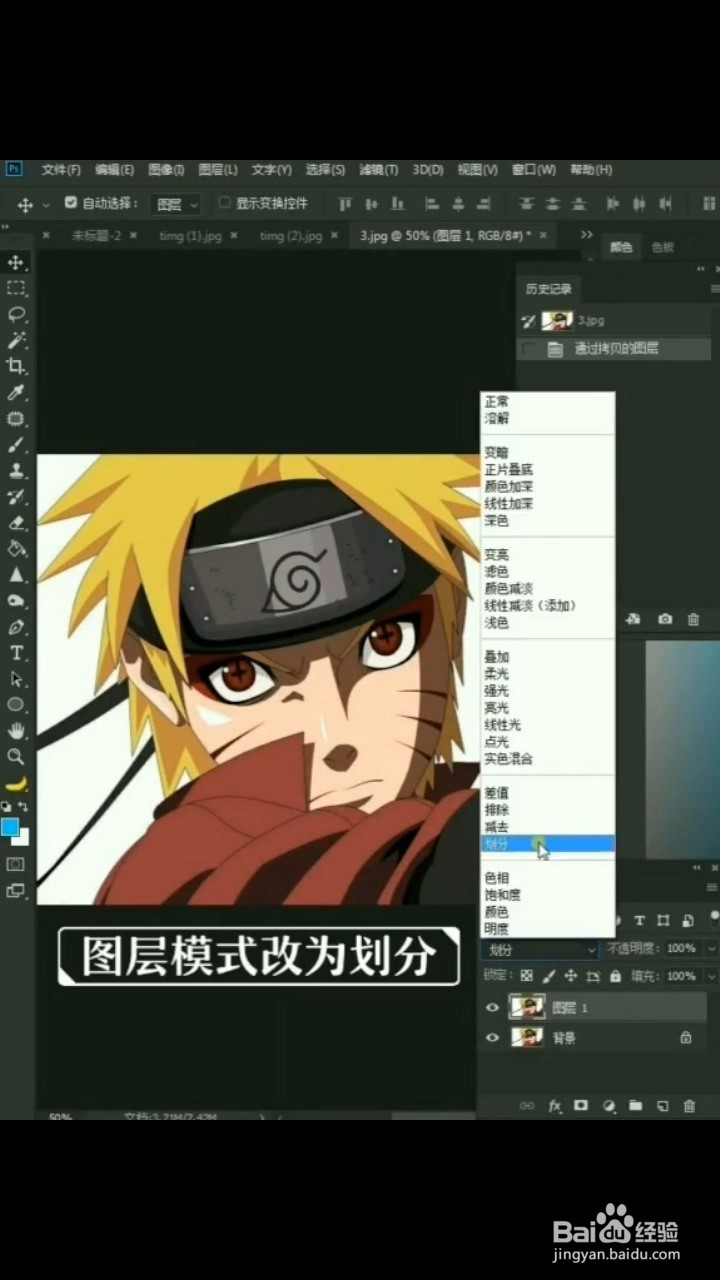
Task: Open the 图层 auto-select dropdown
Action: 176,204
